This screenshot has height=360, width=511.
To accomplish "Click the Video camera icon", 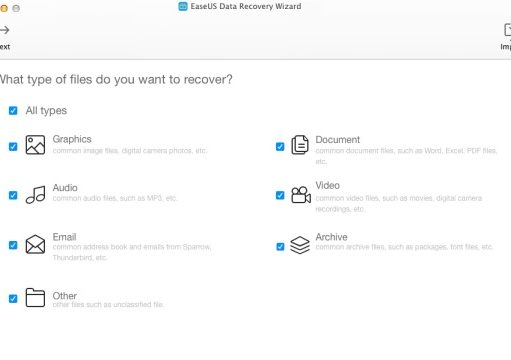I will [x=301, y=195].
